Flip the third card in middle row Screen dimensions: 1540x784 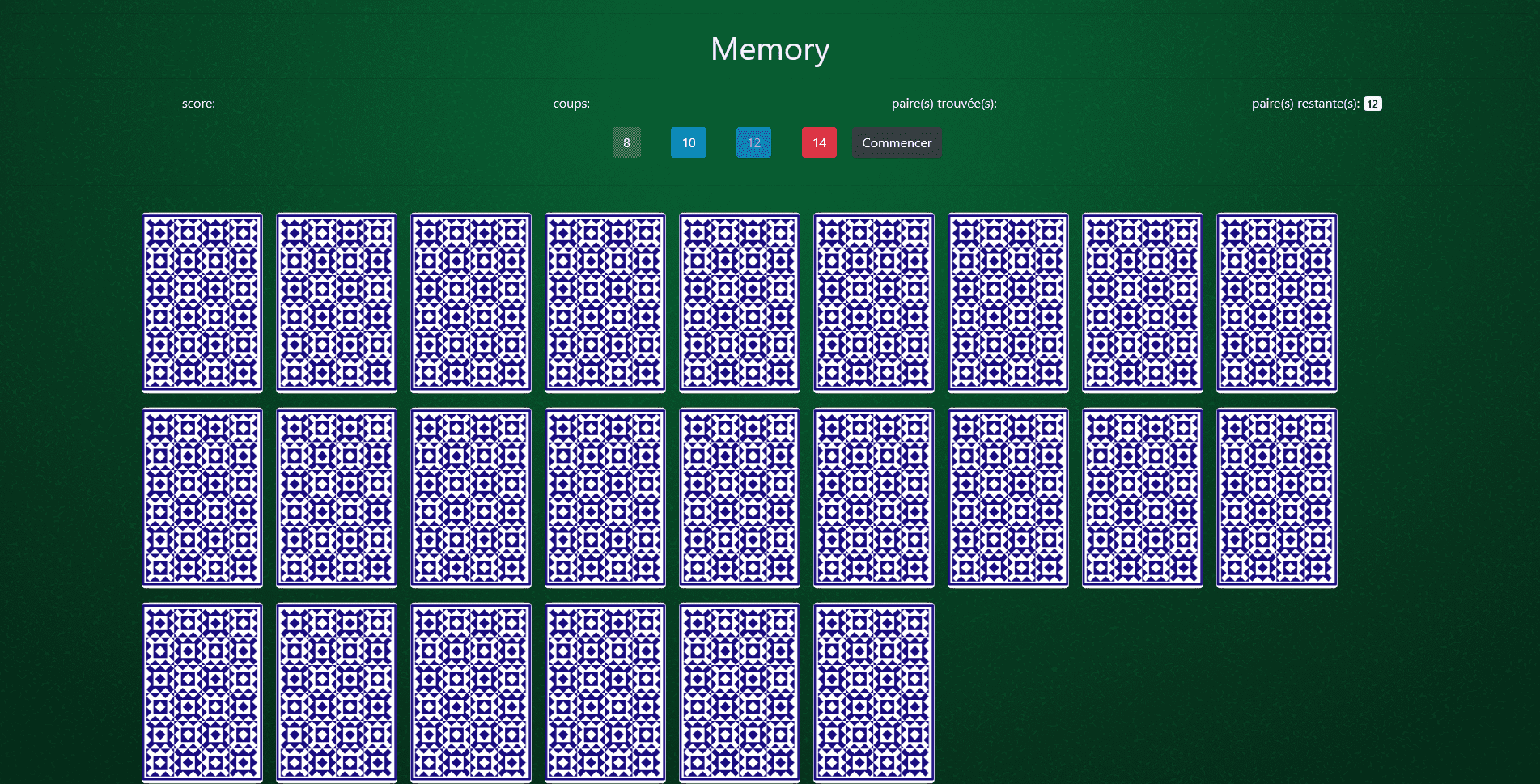tap(471, 498)
